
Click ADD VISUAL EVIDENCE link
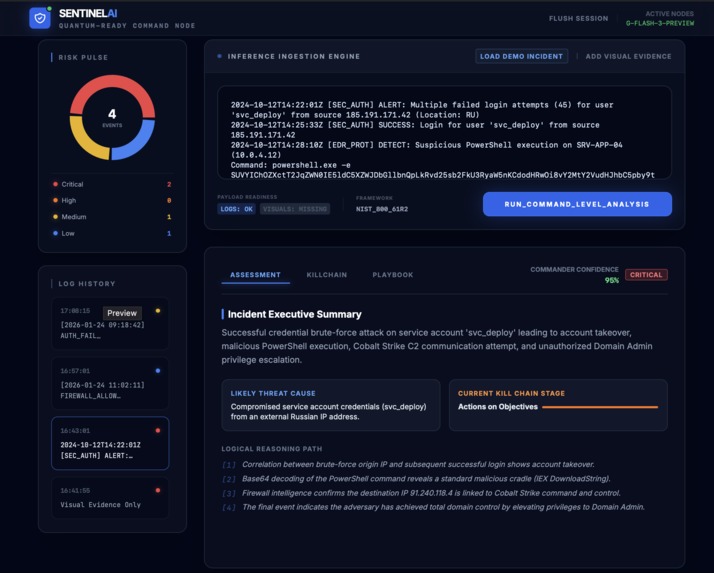[628, 56]
